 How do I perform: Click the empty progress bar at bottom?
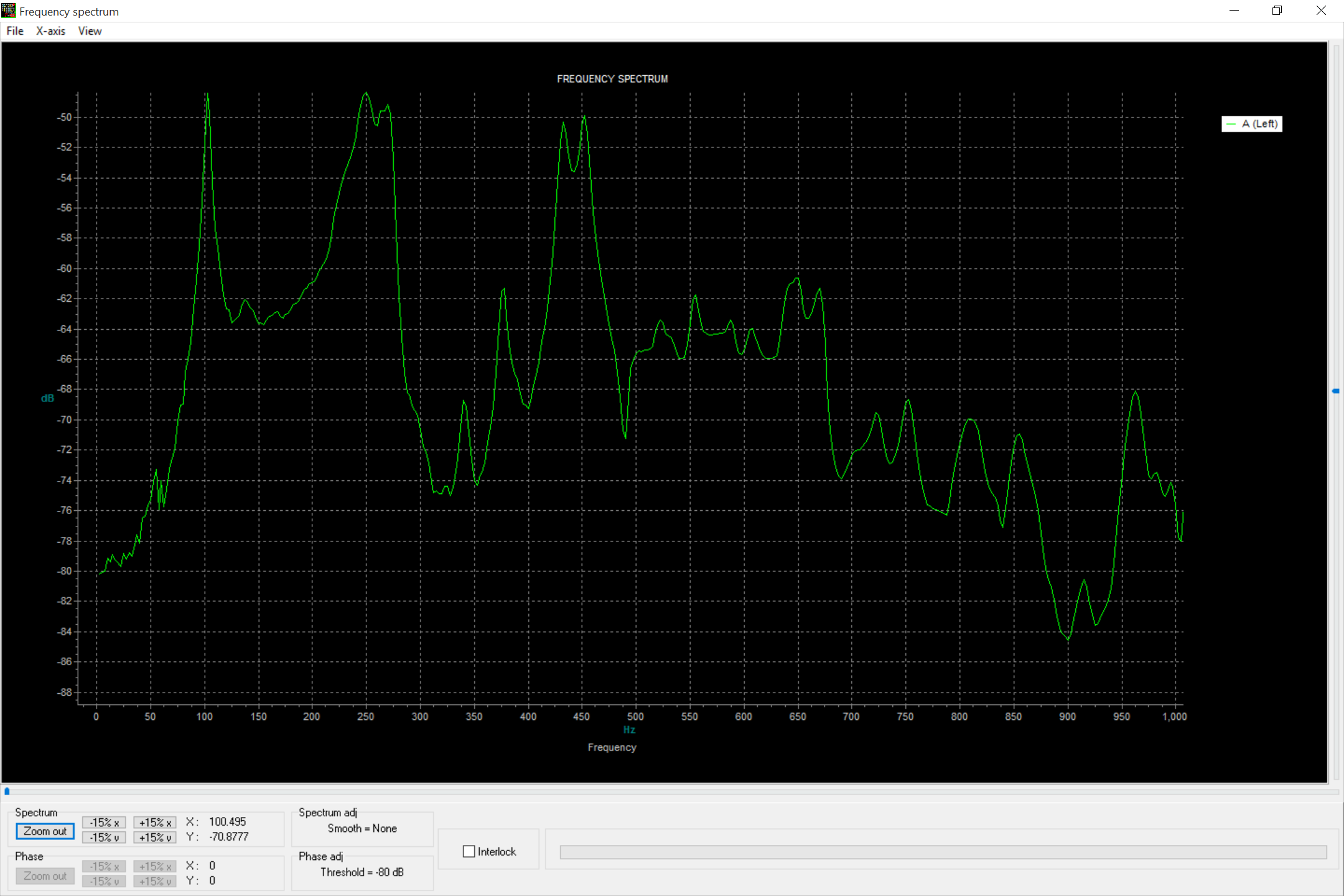943,852
